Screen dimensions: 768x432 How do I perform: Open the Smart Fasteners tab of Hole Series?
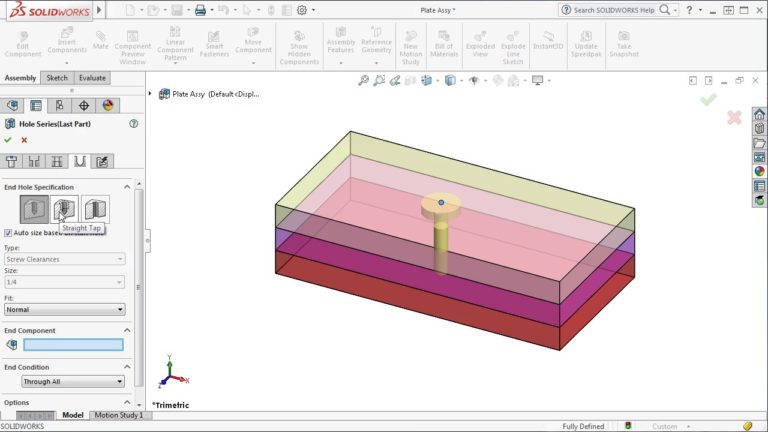(x=102, y=162)
